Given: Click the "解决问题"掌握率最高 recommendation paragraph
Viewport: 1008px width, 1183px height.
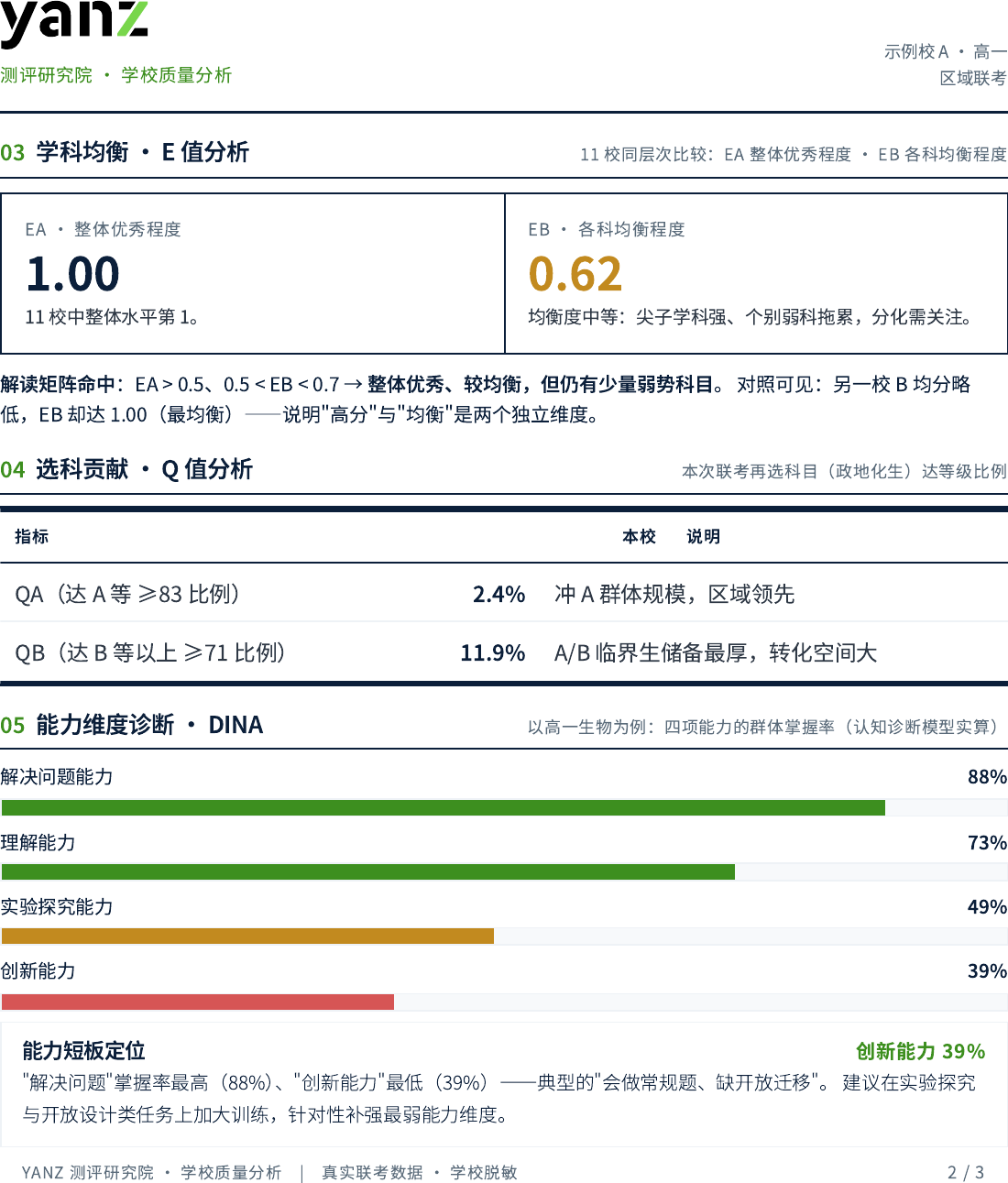Looking at the screenshot, I should pos(499,1099).
